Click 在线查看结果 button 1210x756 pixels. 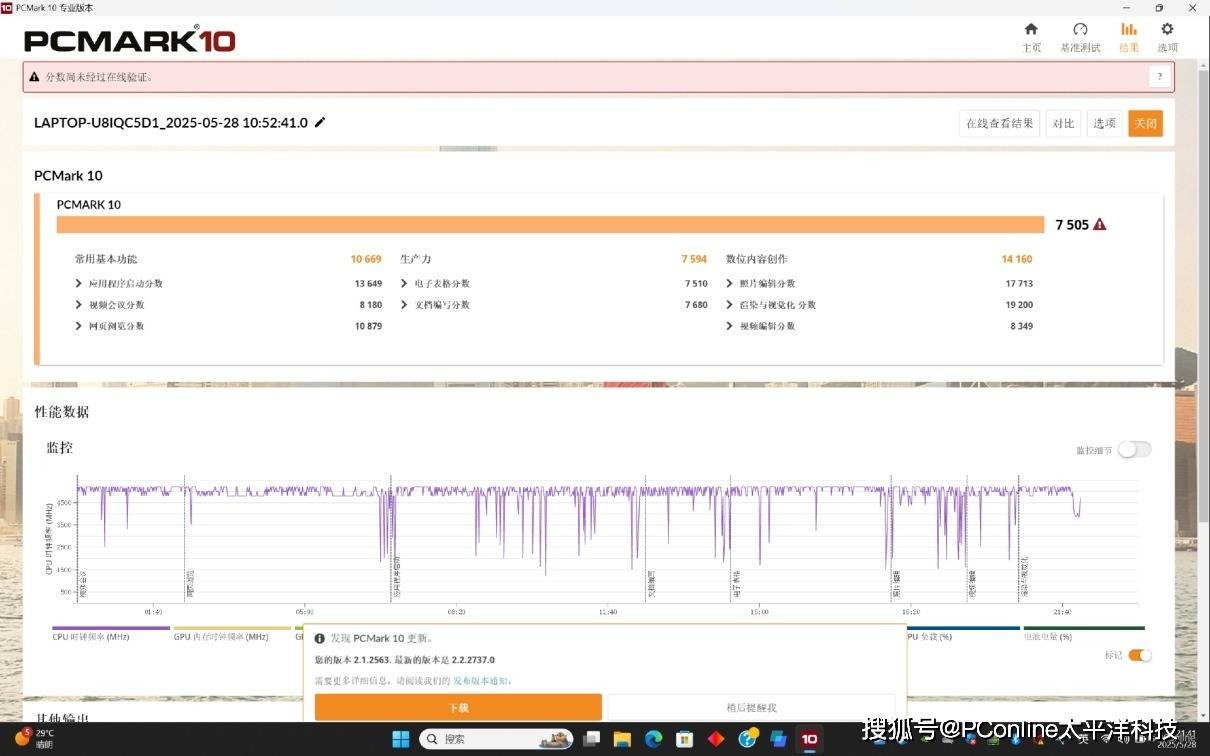pos(998,123)
